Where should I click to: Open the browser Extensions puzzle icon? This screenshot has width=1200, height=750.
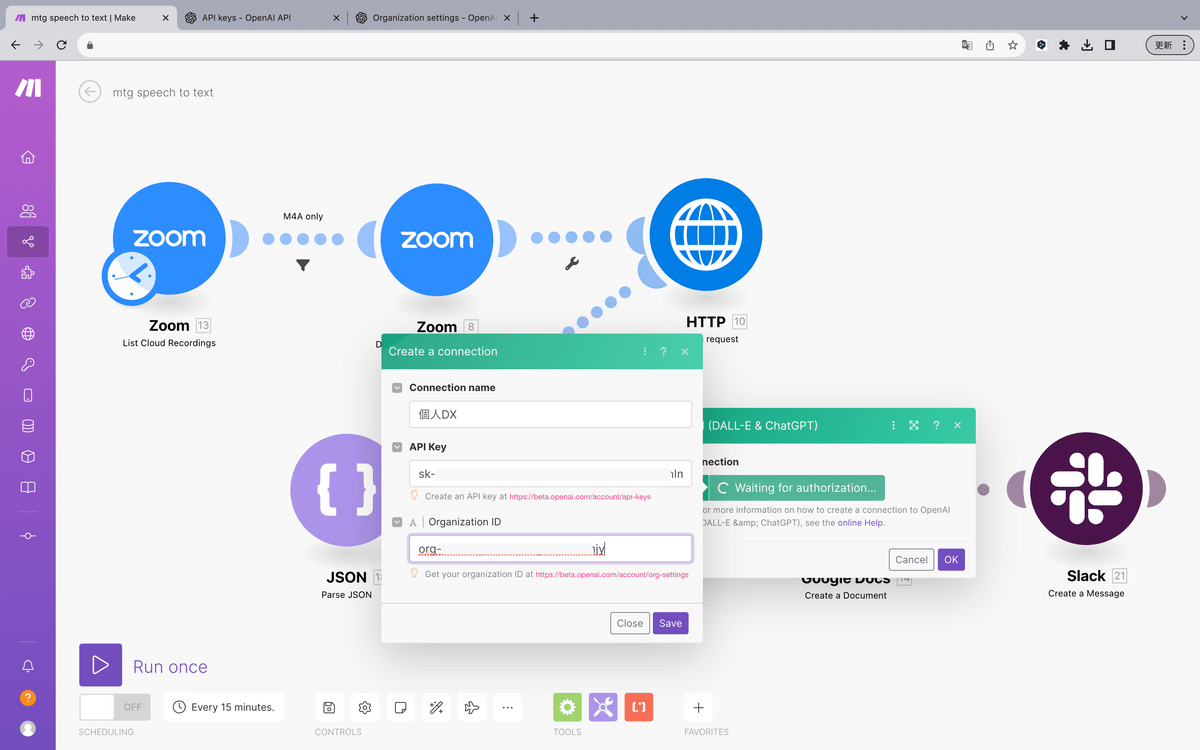(1064, 45)
